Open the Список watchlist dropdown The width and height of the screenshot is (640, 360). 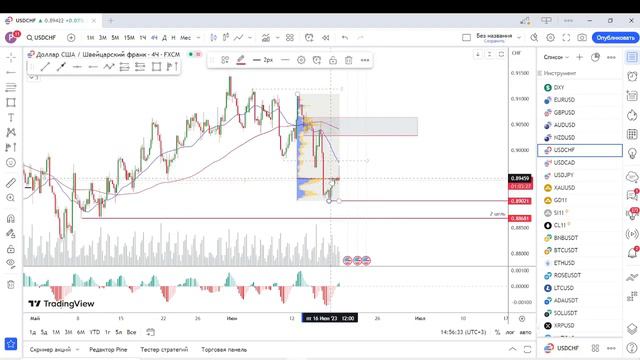point(556,57)
